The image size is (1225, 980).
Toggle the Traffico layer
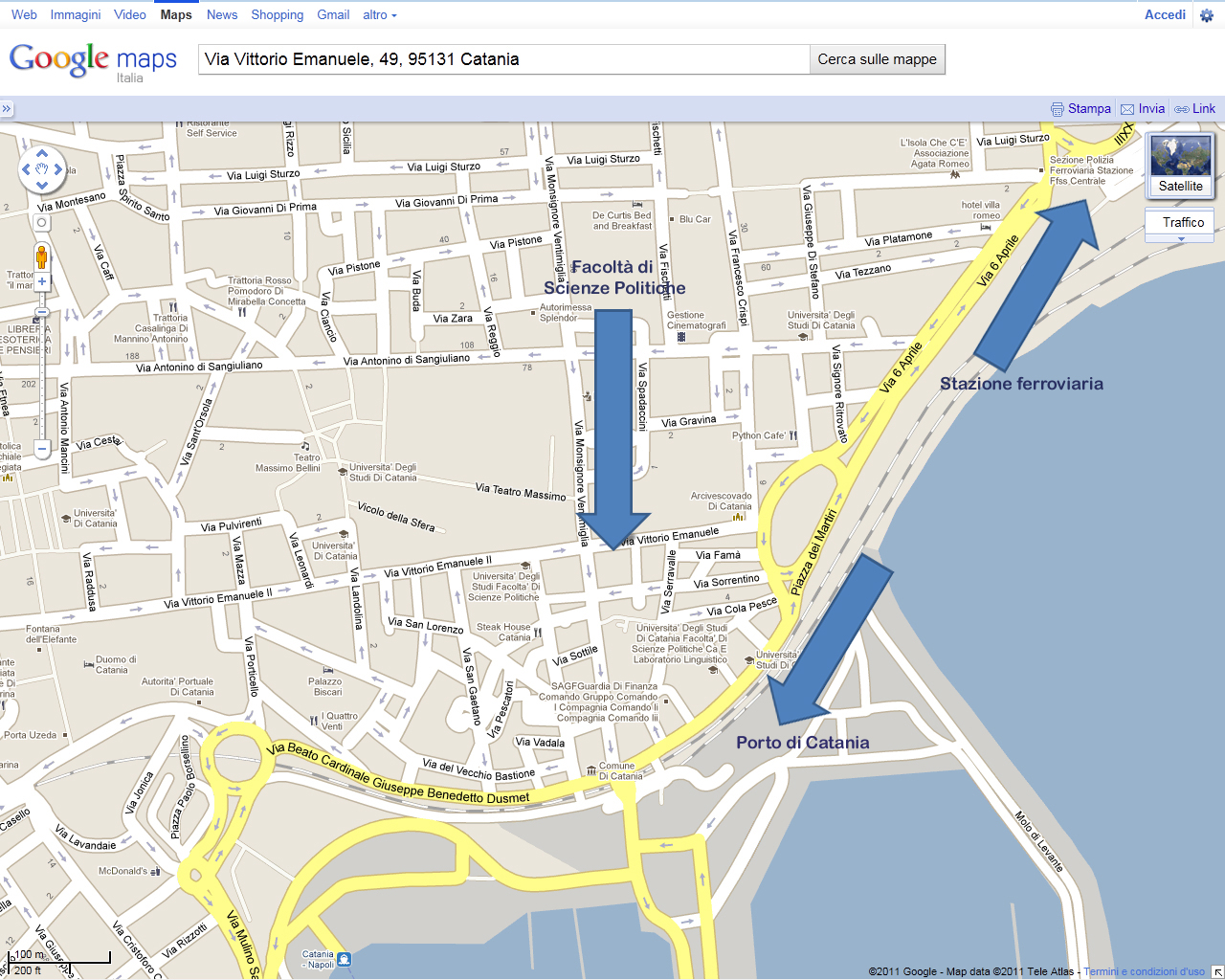tap(1182, 222)
